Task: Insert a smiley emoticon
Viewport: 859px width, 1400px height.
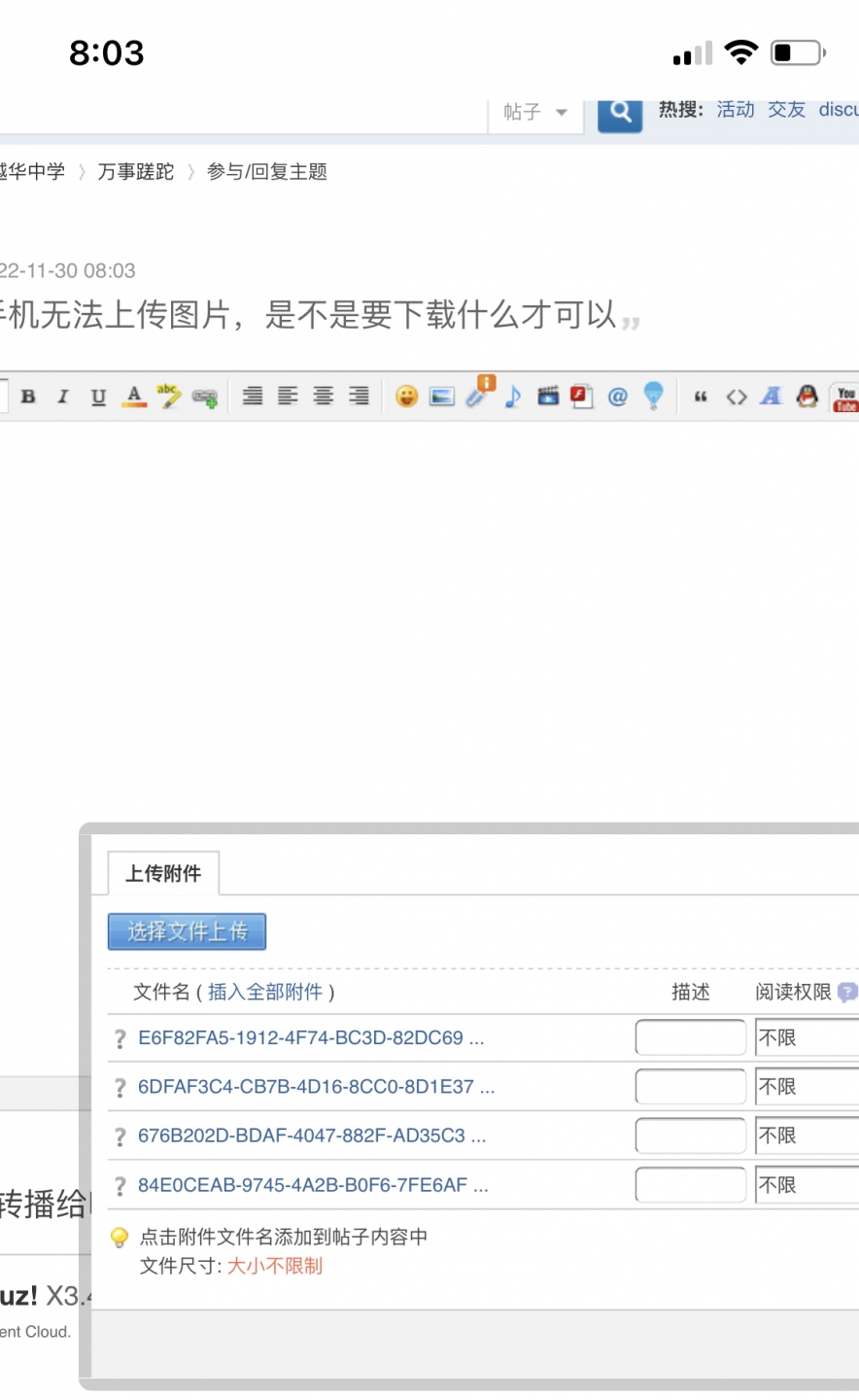Action: (406, 397)
